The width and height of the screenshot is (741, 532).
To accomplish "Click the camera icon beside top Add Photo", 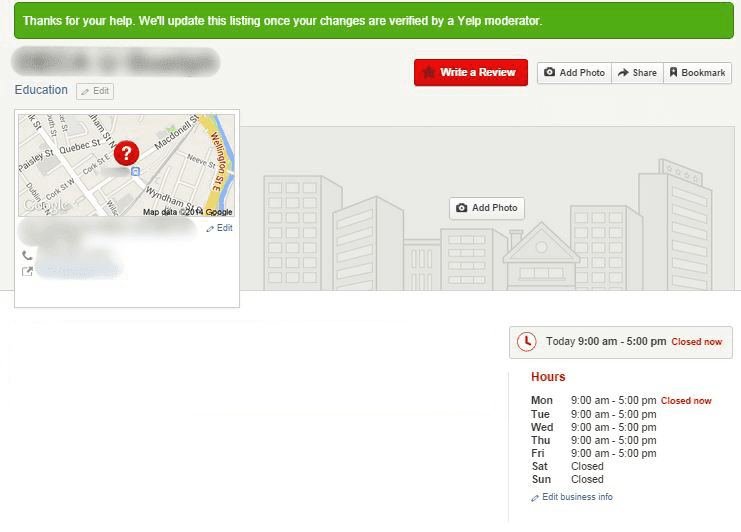I will [549, 72].
